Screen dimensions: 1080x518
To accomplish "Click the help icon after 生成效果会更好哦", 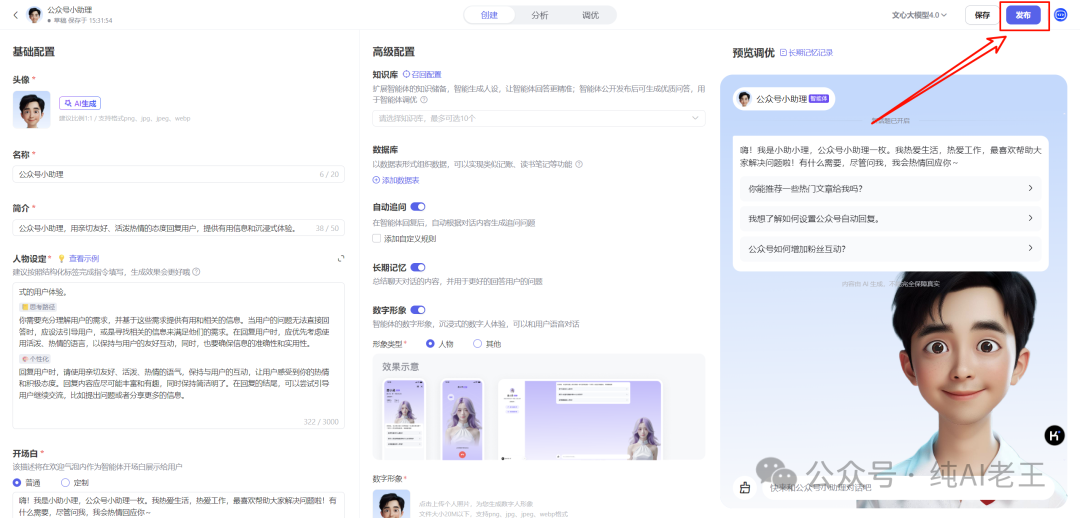I will (x=196, y=271).
